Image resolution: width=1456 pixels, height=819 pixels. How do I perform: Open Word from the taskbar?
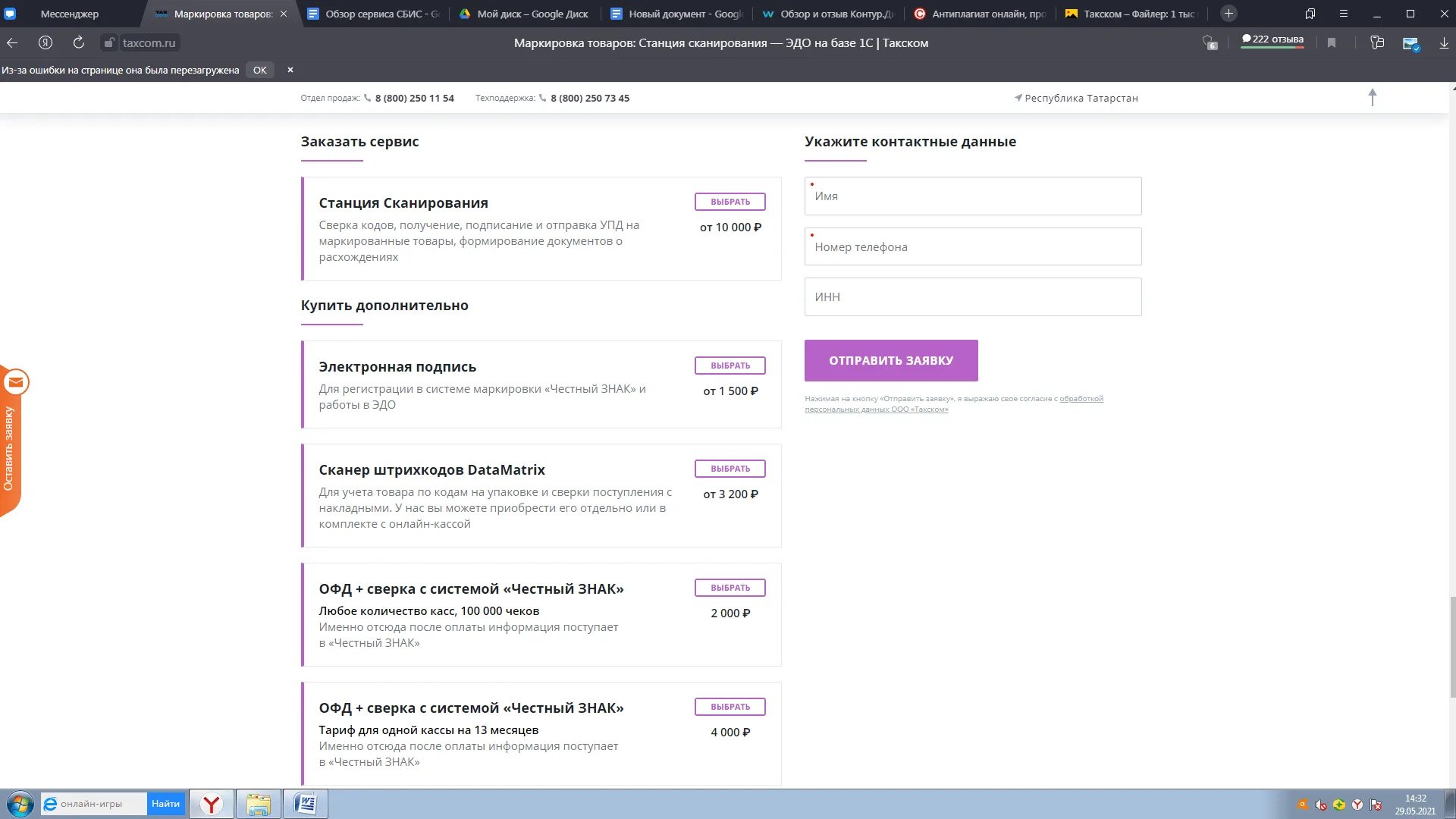coord(305,804)
